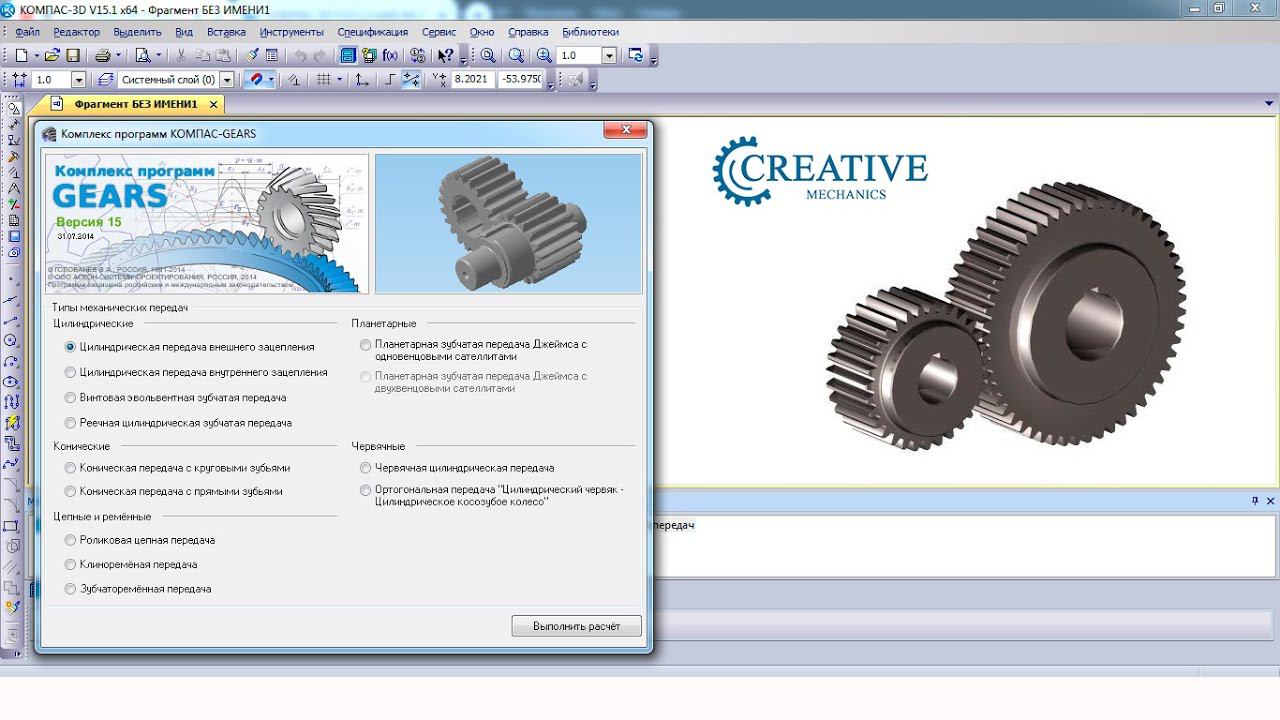Click the 'Выполнить расчёт' button

point(576,626)
